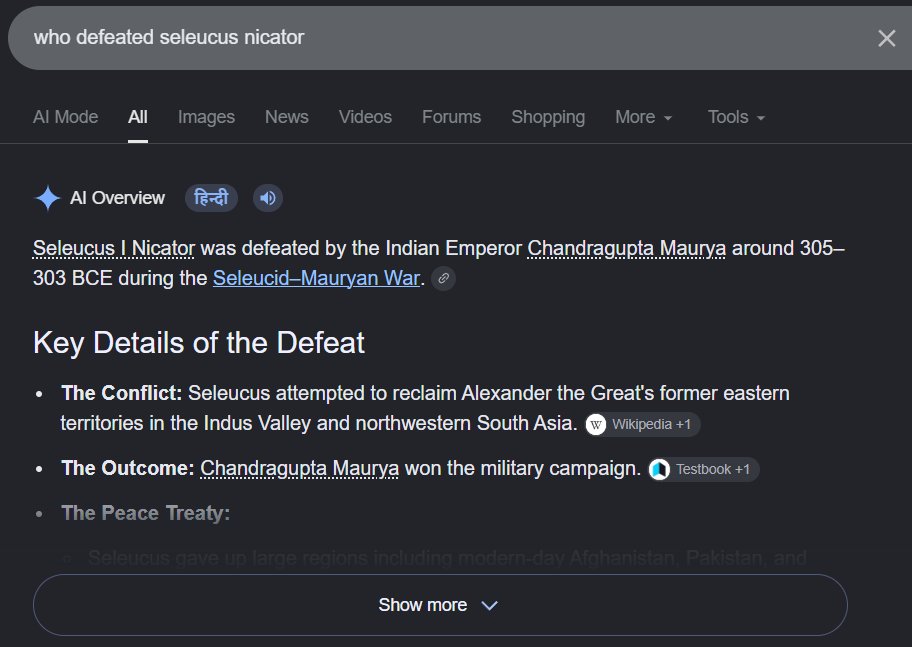The width and height of the screenshot is (912, 647).
Task: Click the copy link chain icon
Action: click(443, 278)
